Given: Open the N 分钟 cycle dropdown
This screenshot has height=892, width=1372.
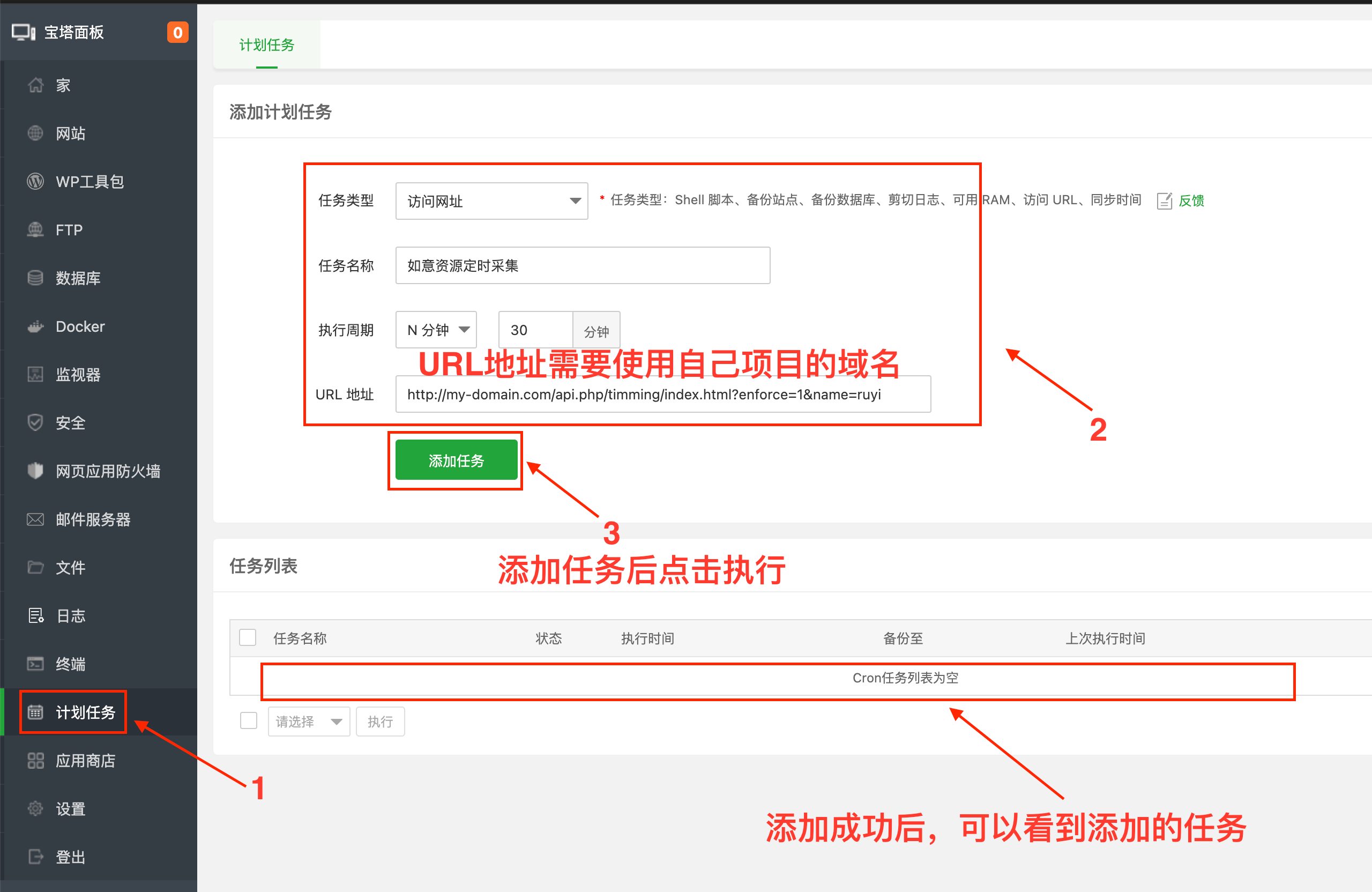Looking at the screenshot, I should 436,330.
